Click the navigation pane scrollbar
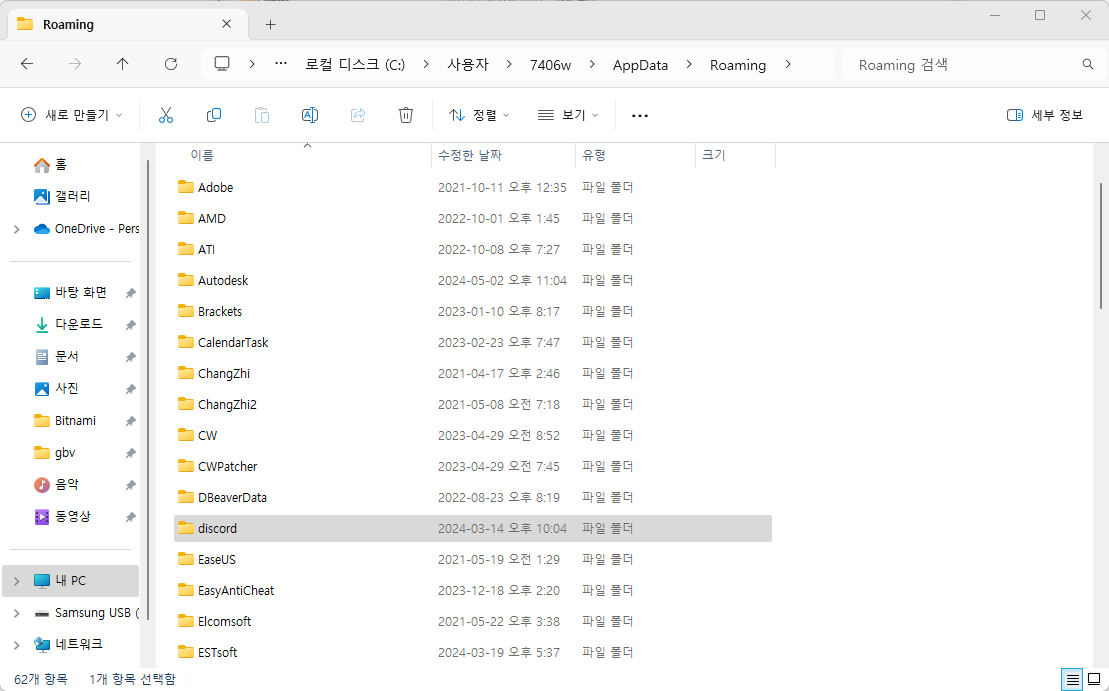 coord(148,389)
